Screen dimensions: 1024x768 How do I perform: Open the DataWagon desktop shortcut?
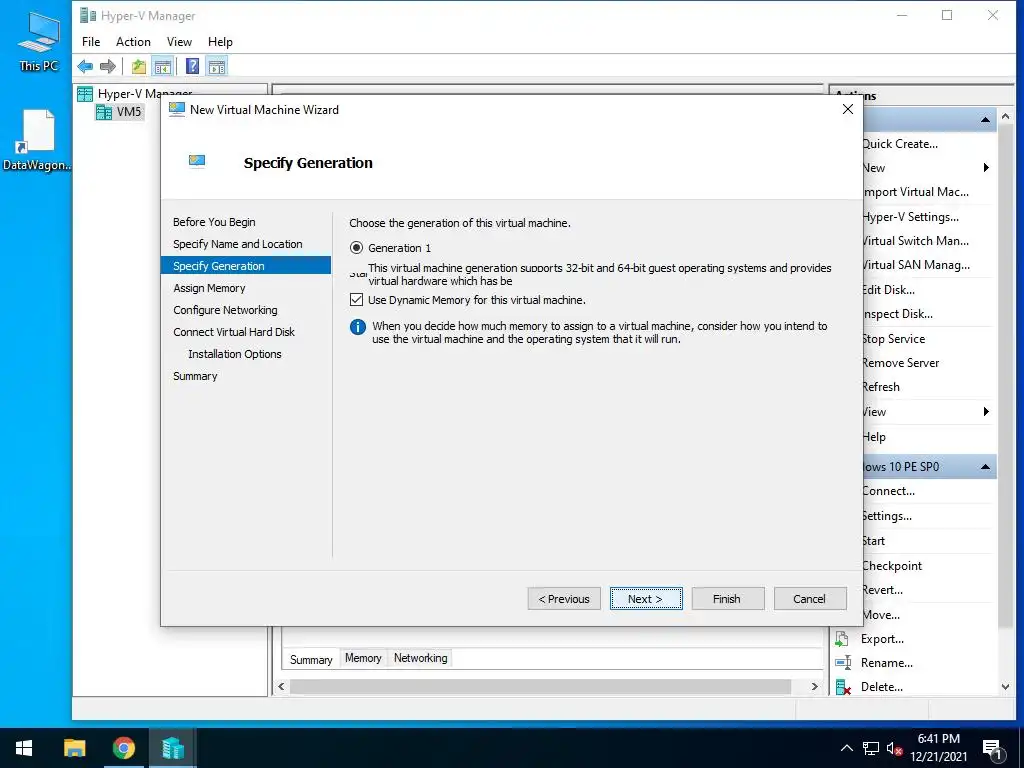[x=37, y=140]
